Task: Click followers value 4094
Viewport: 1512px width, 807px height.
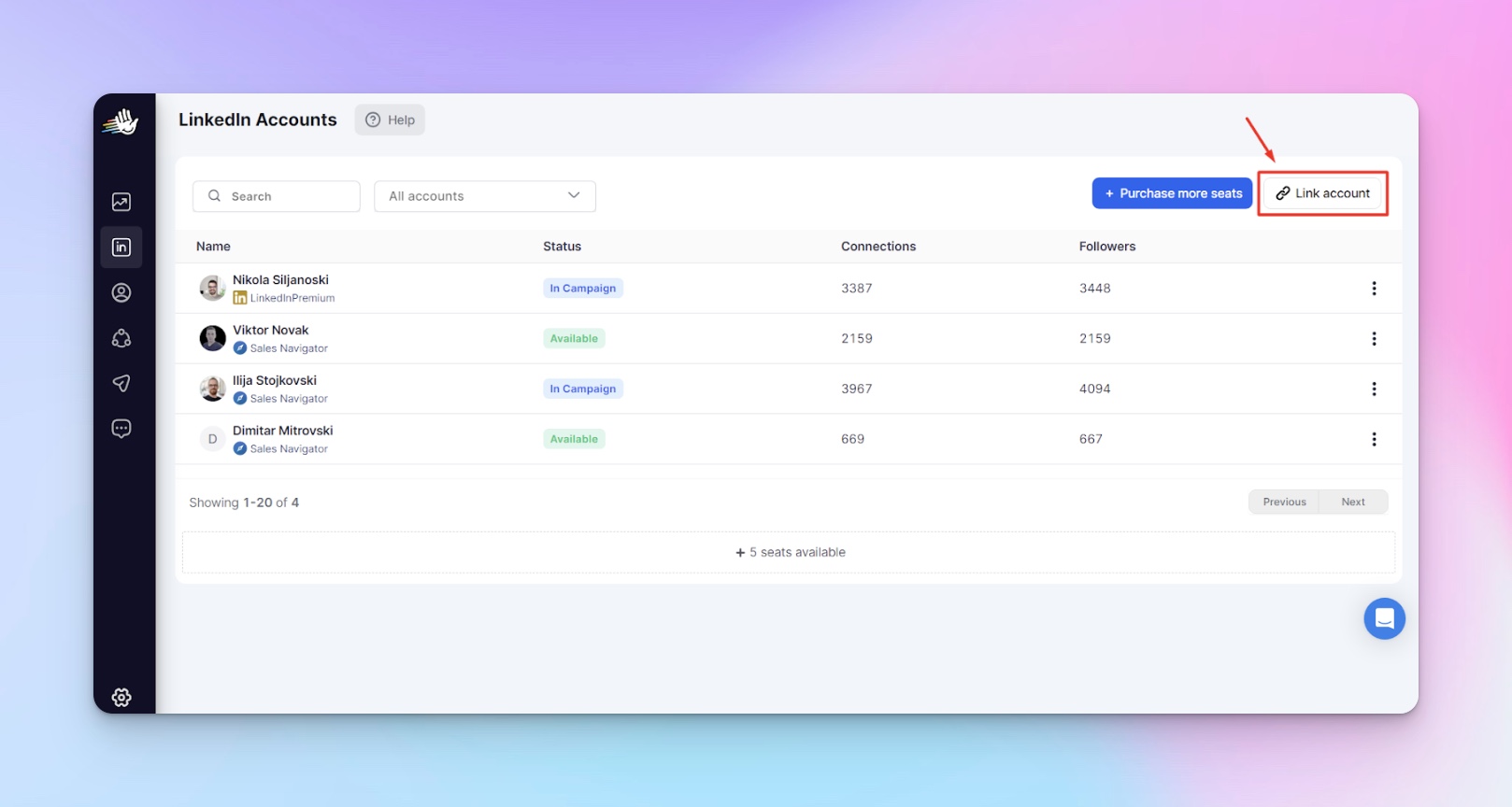Action: coord(1094,389)
